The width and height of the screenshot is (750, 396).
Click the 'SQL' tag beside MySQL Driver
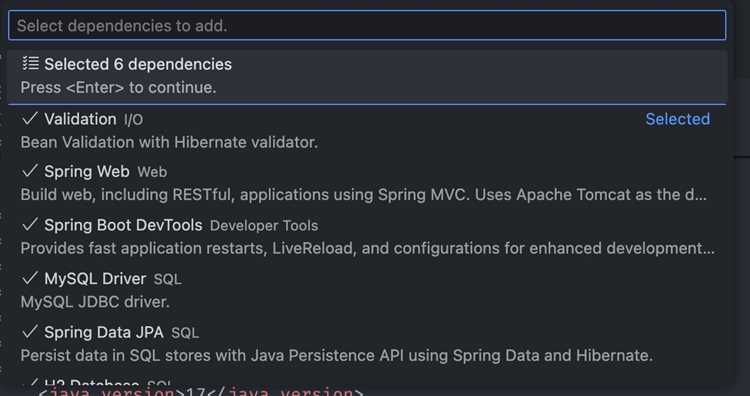point(167,279)
